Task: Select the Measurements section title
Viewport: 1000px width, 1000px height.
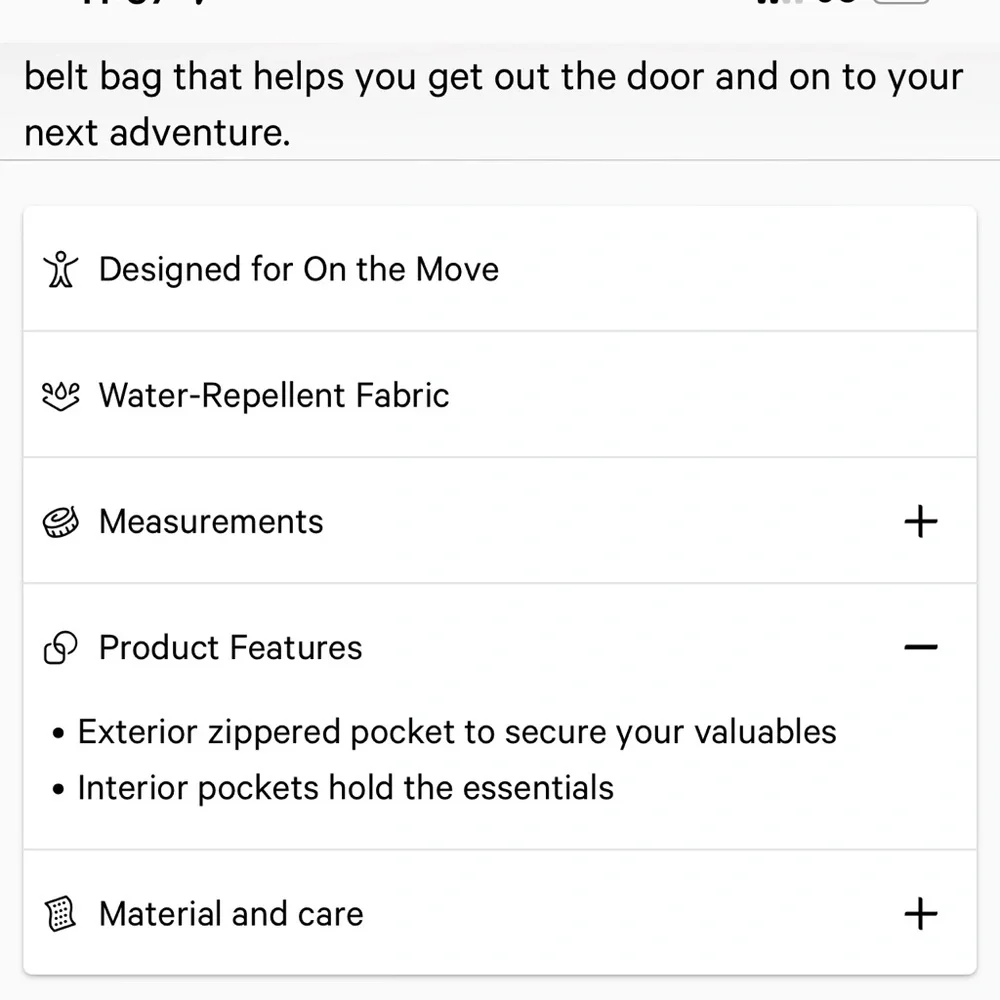Action: pos(211,522)
